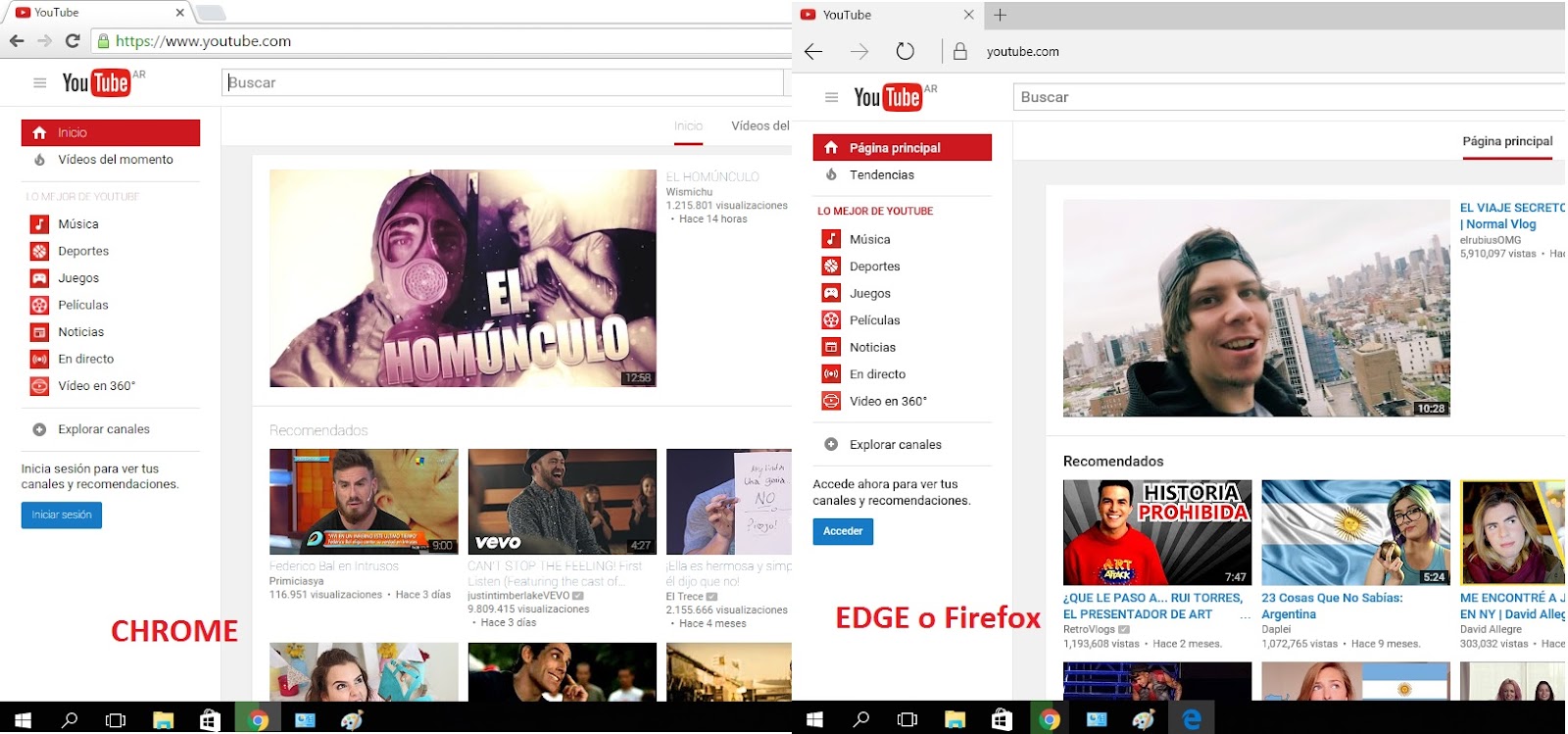Click search magnifier icon on left taskbar
The image size is (1568, 734).
(x=70, y=720)
